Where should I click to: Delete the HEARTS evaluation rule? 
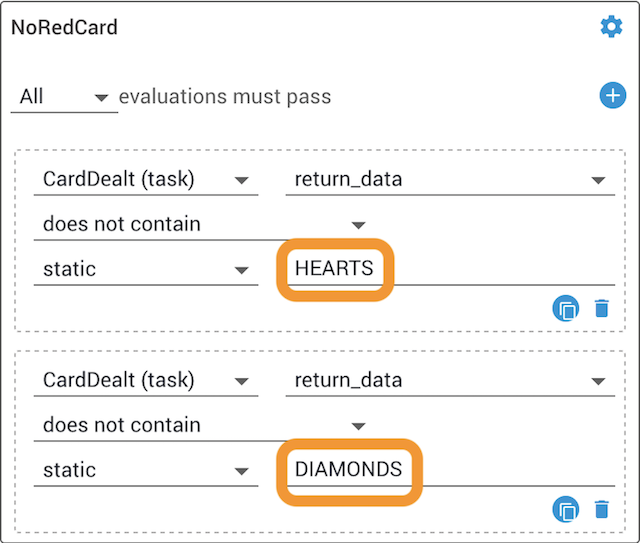[x=602, y=308]
